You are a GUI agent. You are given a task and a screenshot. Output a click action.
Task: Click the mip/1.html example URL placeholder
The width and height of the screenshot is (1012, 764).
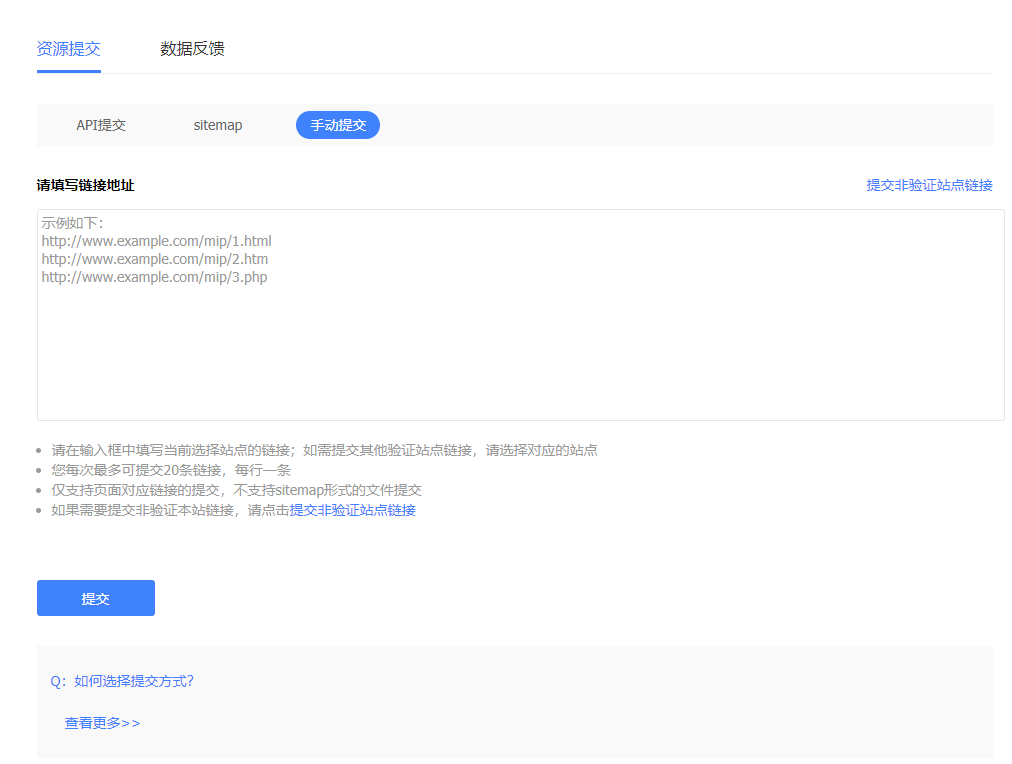(x=156, y=241)
